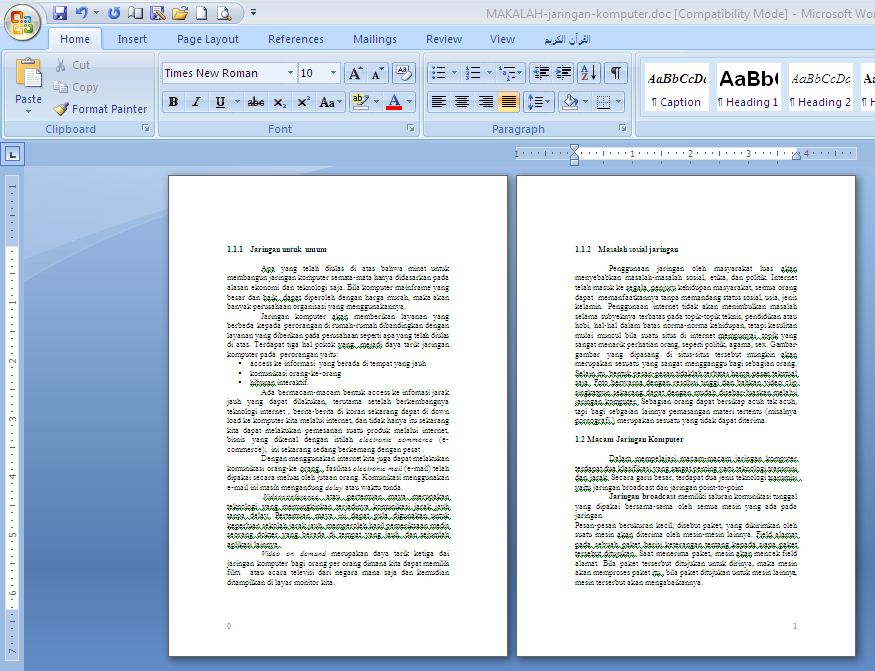This screenshot has height=671, width=875.
Task: Open the Font dialog launcher
Action: coord(410,127)
